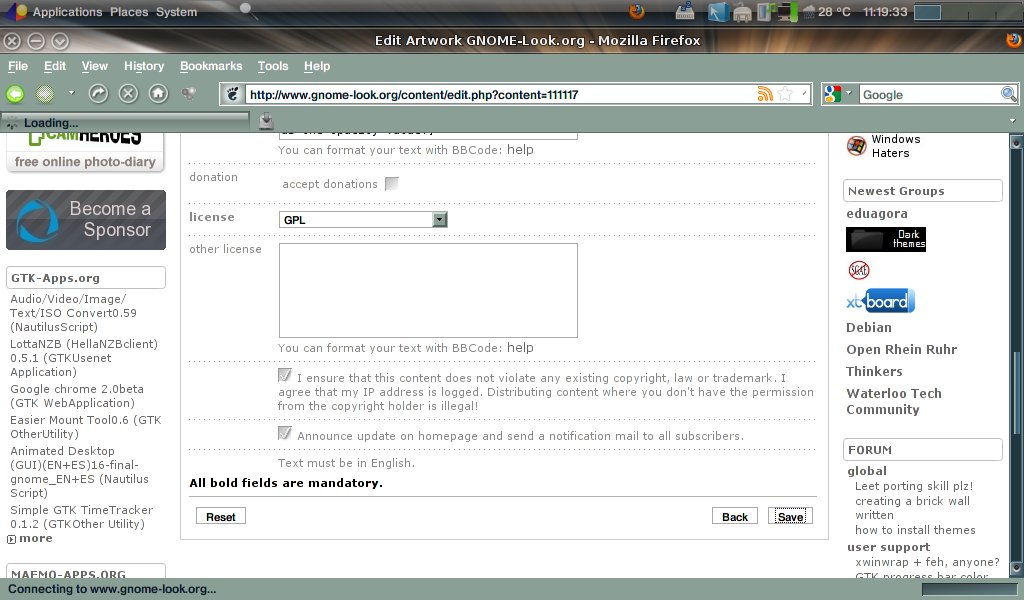Screen dimensions: 1024x600
Task: Open the back/forward history dropdown arrow
Action: (71, 93)
